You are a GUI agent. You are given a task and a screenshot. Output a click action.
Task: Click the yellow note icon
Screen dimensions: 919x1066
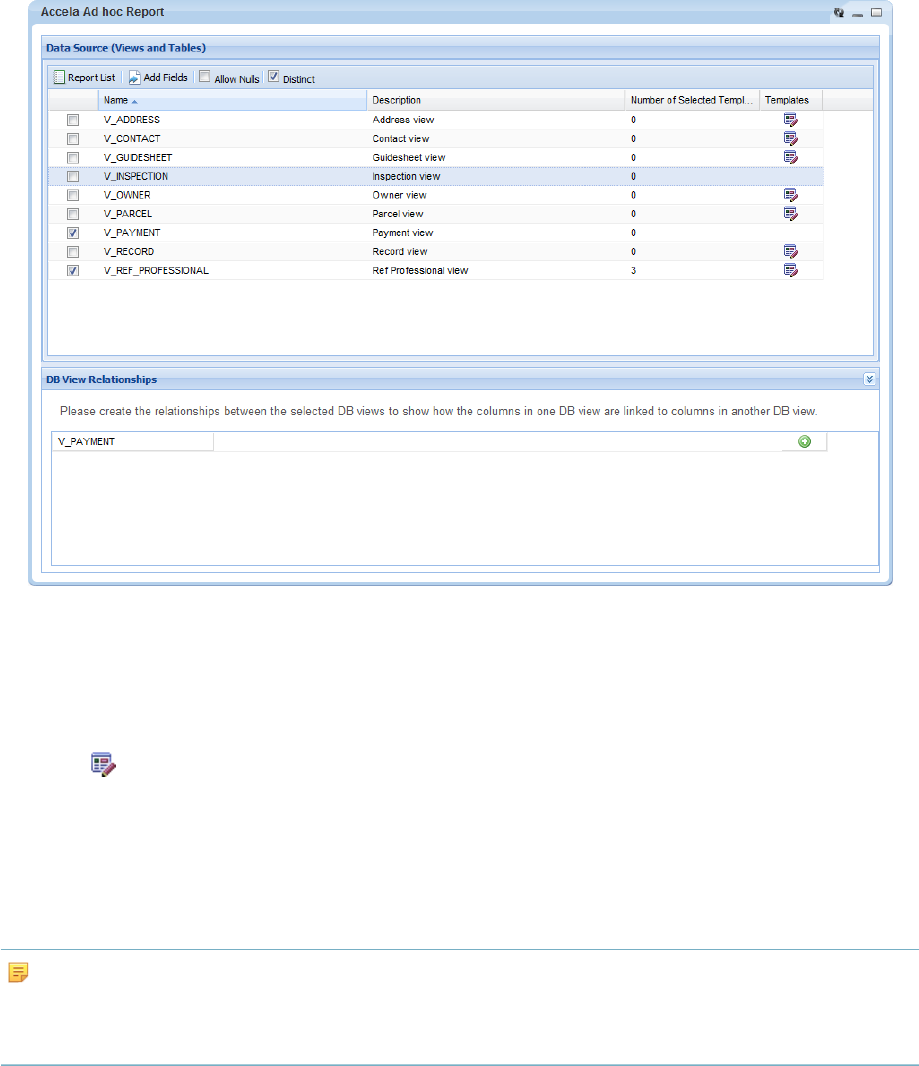18,972
